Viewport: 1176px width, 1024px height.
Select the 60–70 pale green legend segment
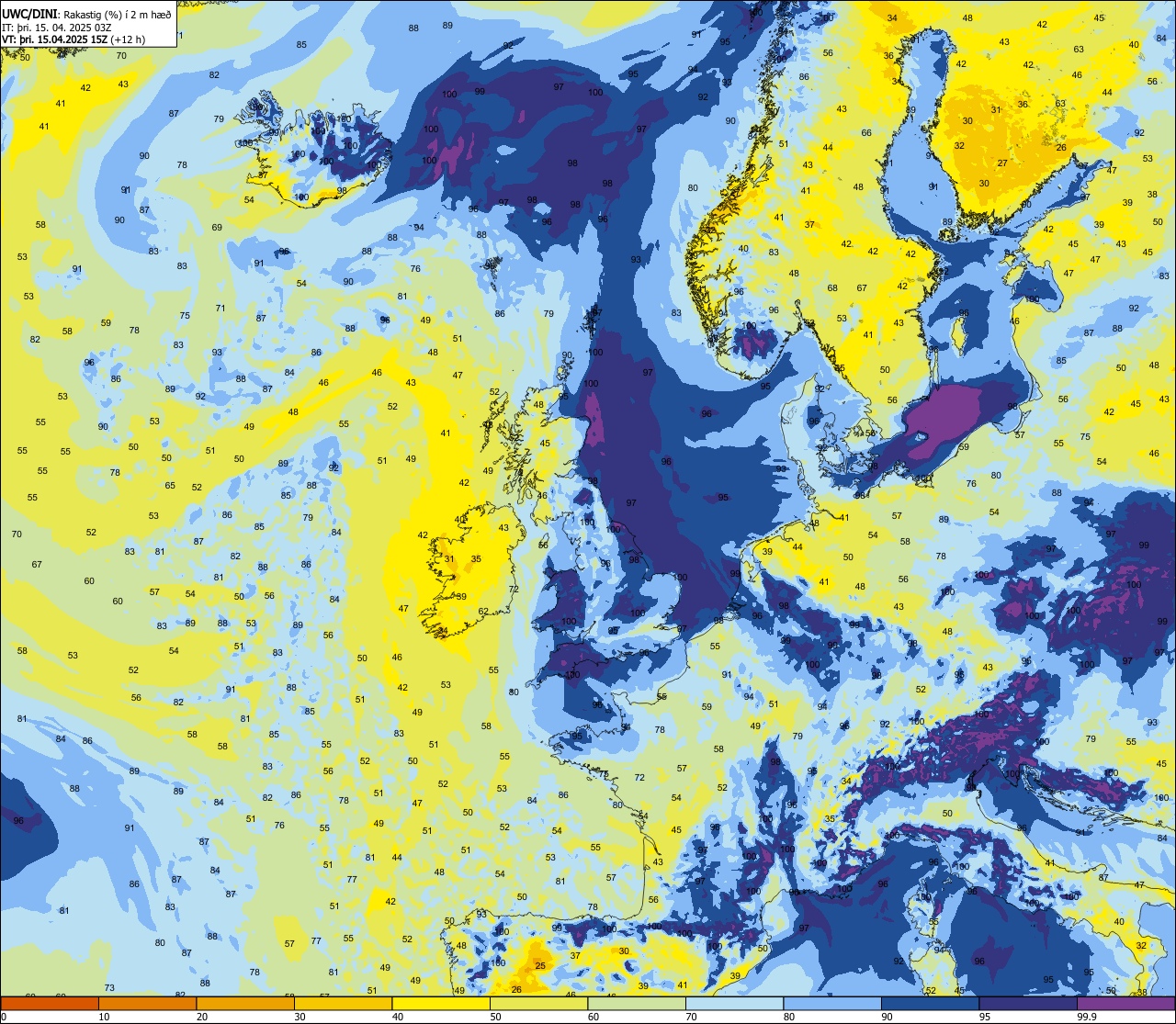click(637, 1003)
